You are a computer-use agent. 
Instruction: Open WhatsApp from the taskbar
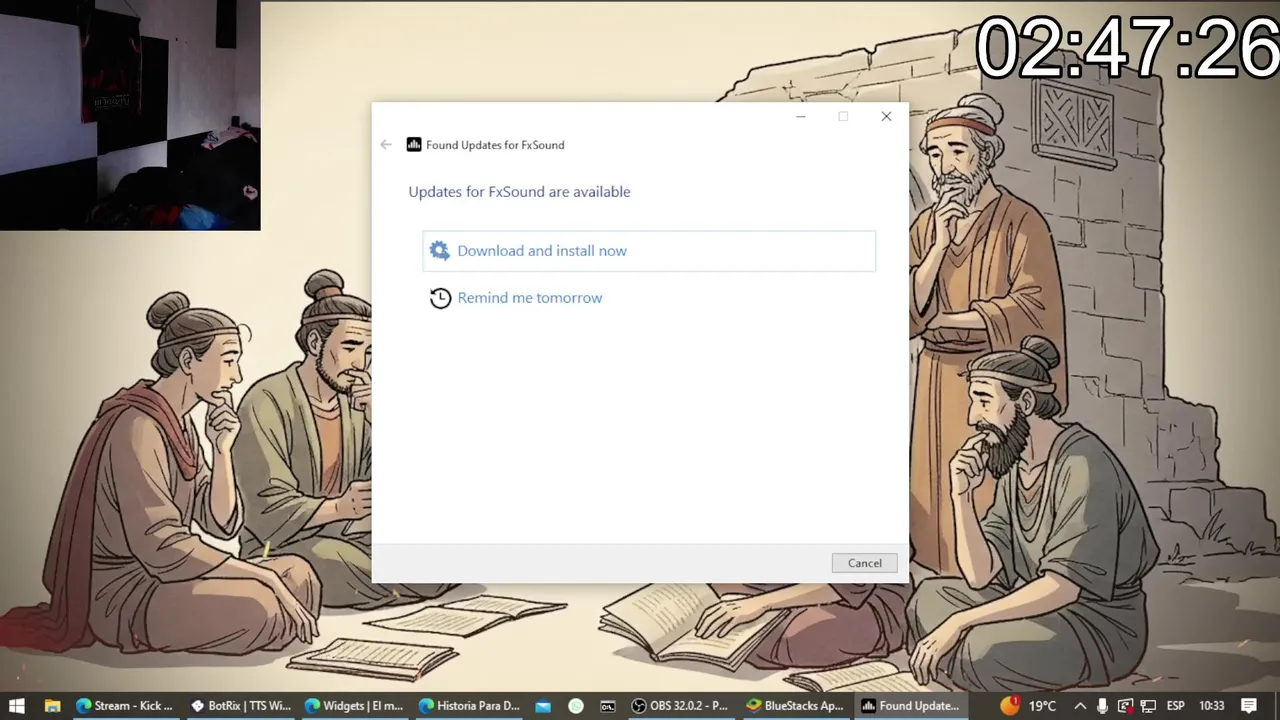tap(576, 706)
